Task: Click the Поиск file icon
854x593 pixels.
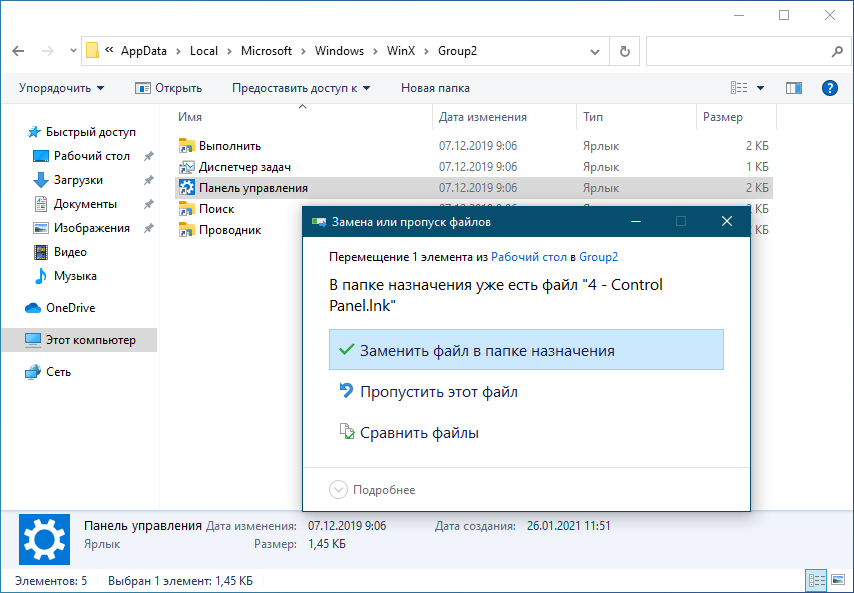Action: click(186, 209)
